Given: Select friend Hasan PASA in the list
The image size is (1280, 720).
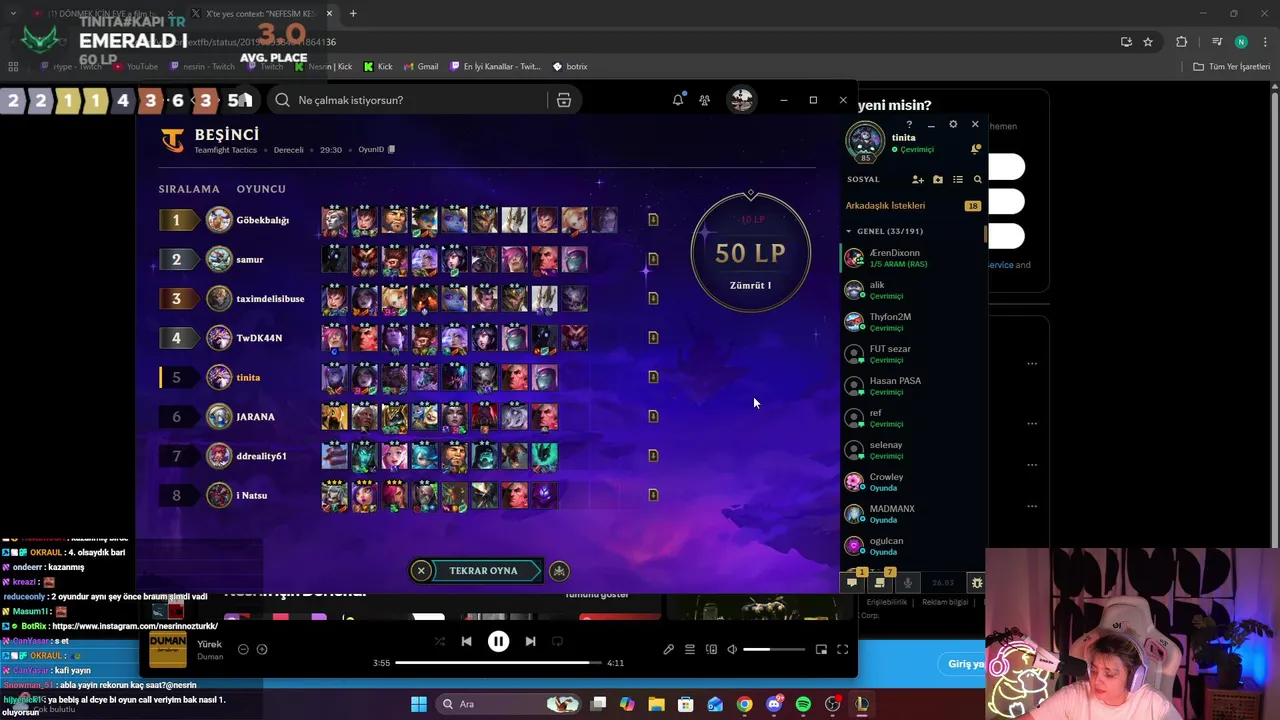Looking at the screenshot, I should tap(914, 386).
